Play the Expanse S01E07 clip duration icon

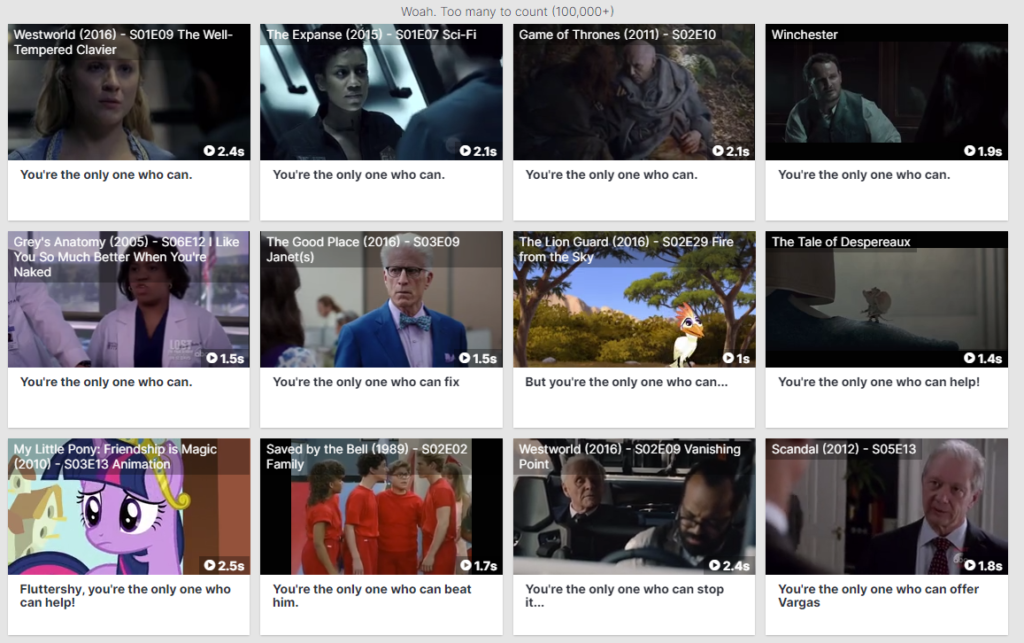465,151
